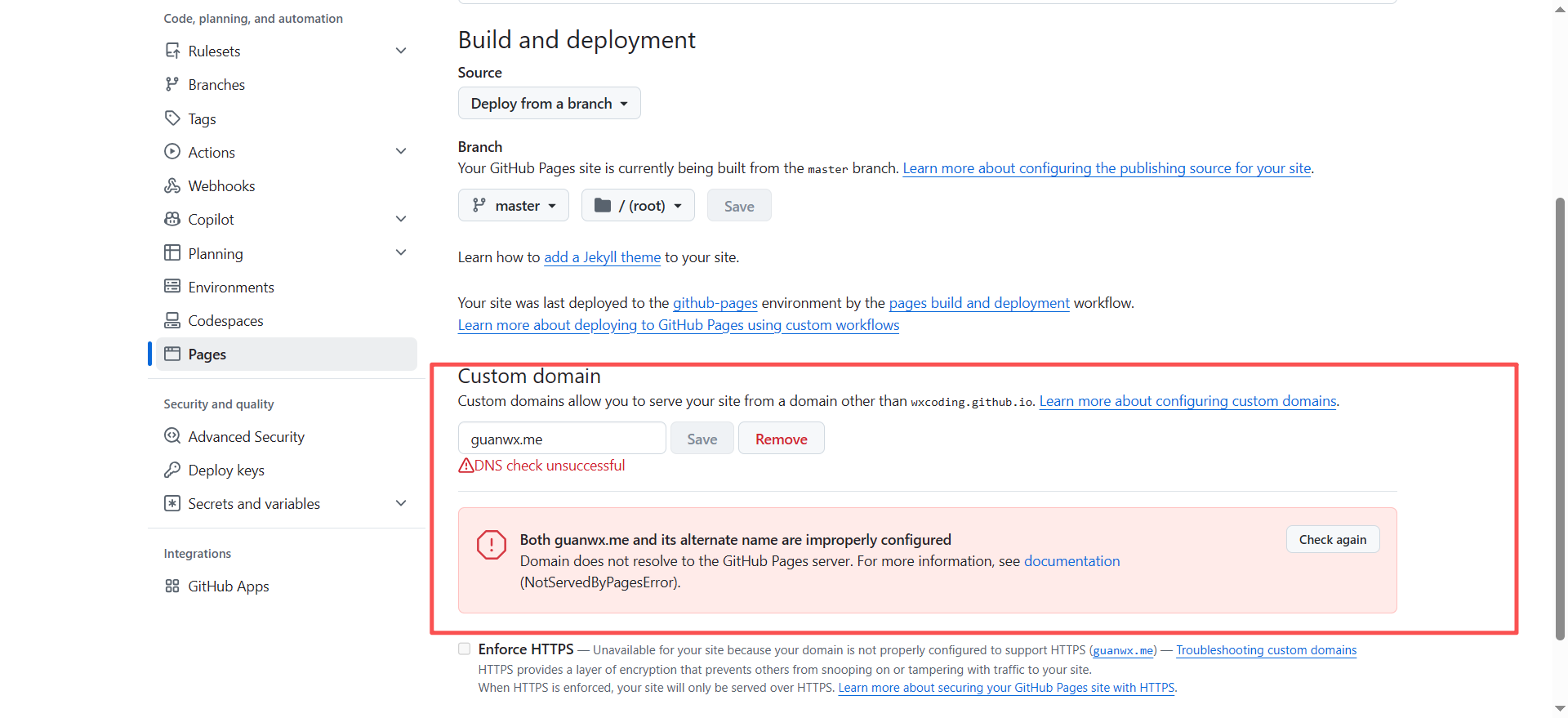The image size is (1568, 718).
Task: Expand the Rulesets section chevron
Action: click(x=401, y=51)
